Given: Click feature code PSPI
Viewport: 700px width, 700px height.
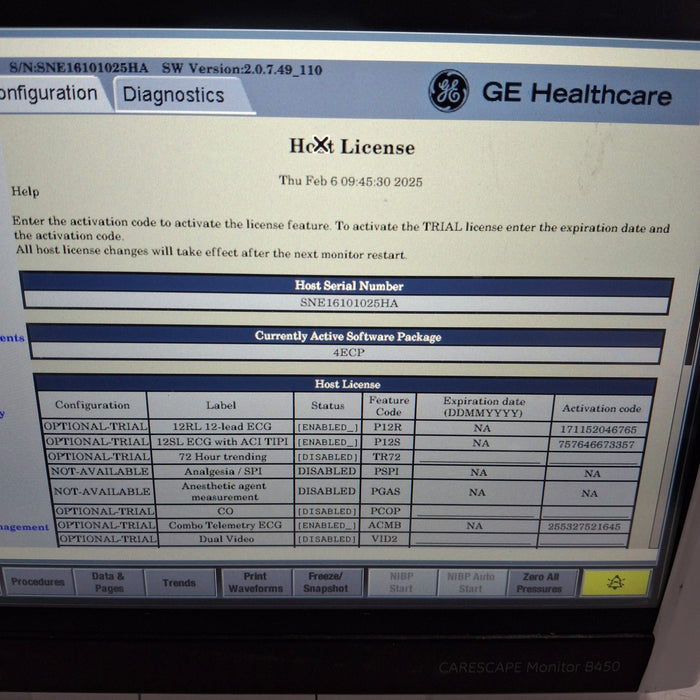Looking at the screenshot, I should [x=386, y=471].
